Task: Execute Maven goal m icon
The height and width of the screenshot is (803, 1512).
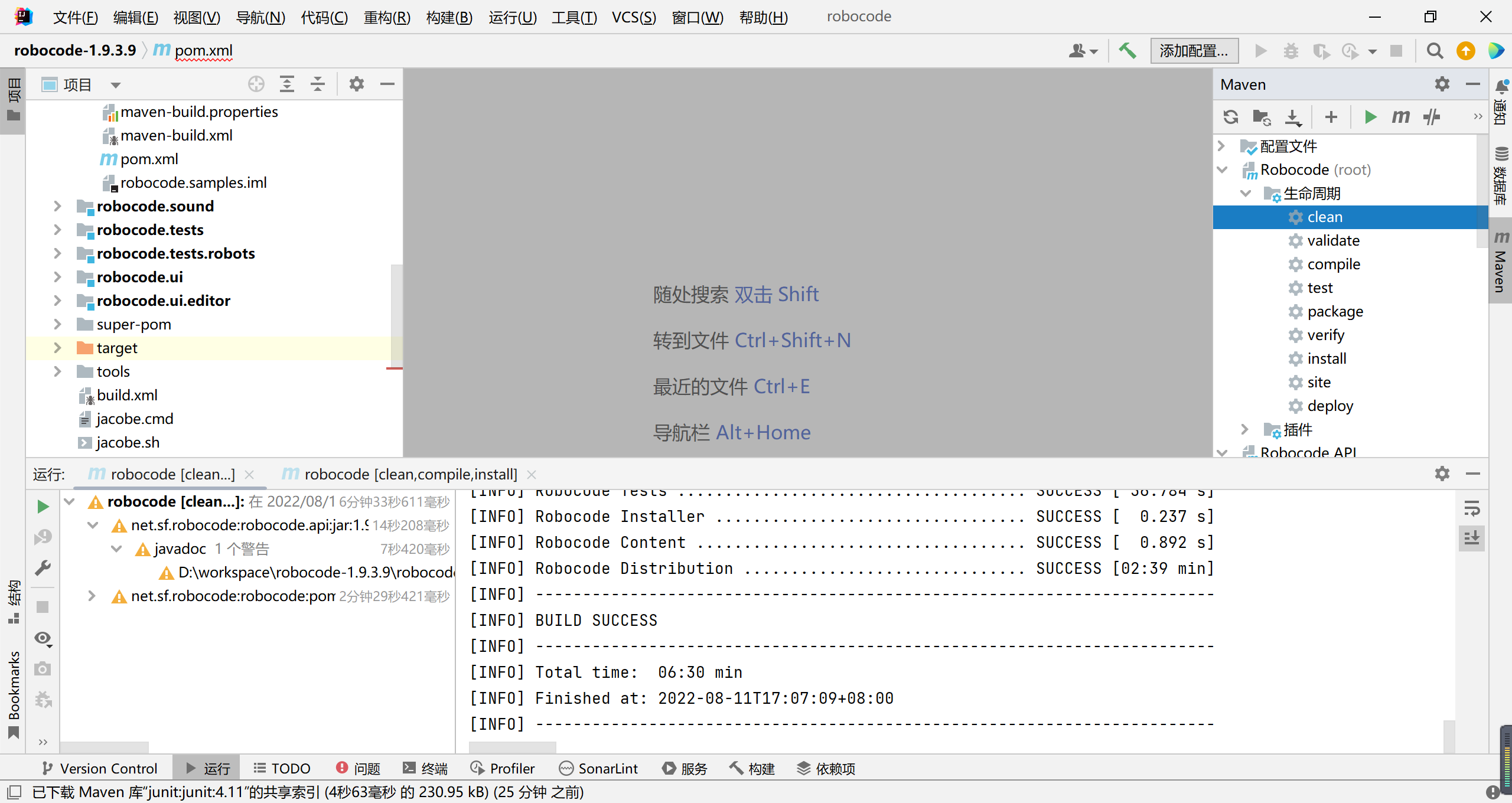Action: pos(1401,117)
